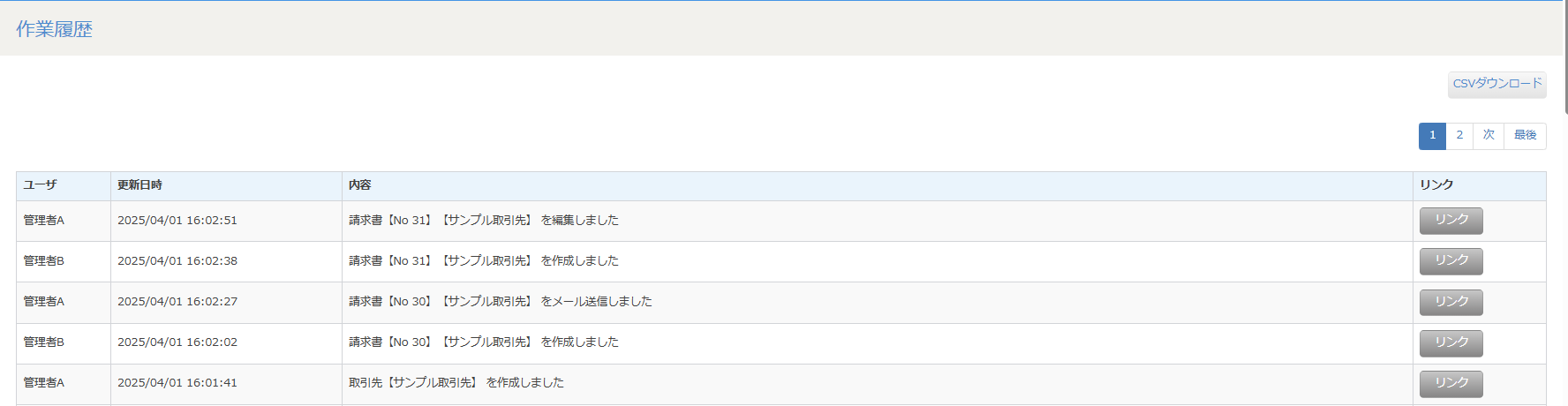Open リンク for the No 30 mail-sent row
This screenshot has width=1568, height=406.
point(1451,302)
